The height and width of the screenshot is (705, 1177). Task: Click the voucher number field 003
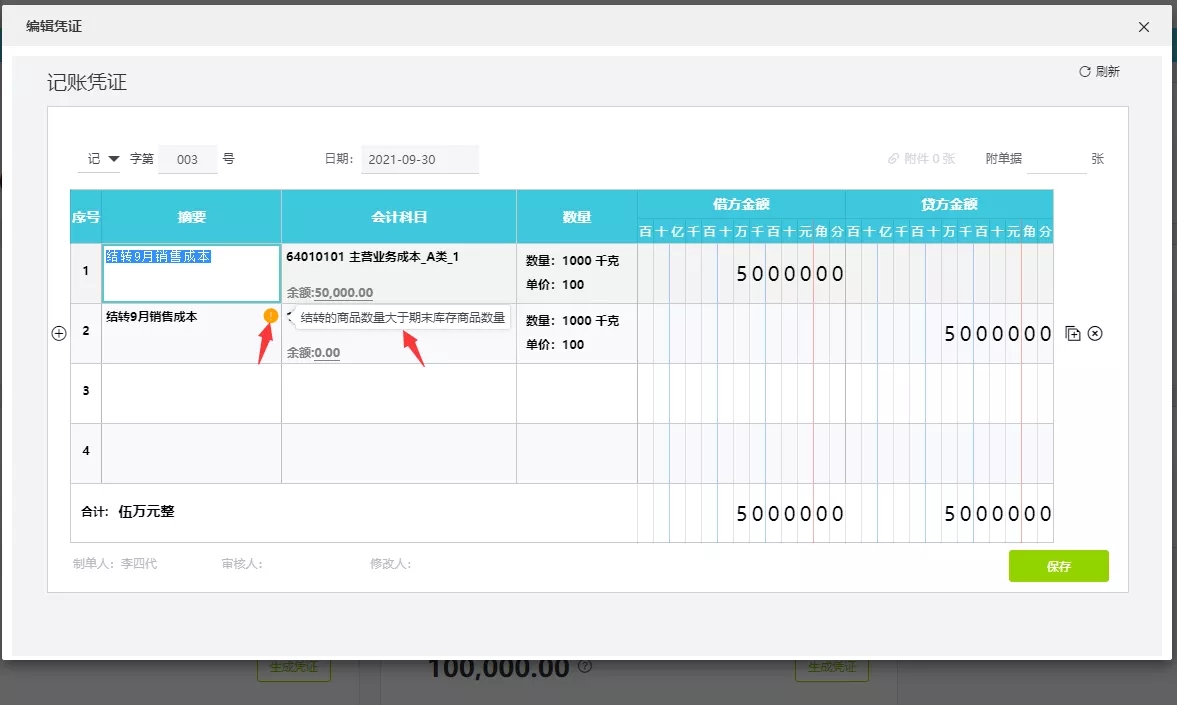pyautogui.click(x=188, y=159)
